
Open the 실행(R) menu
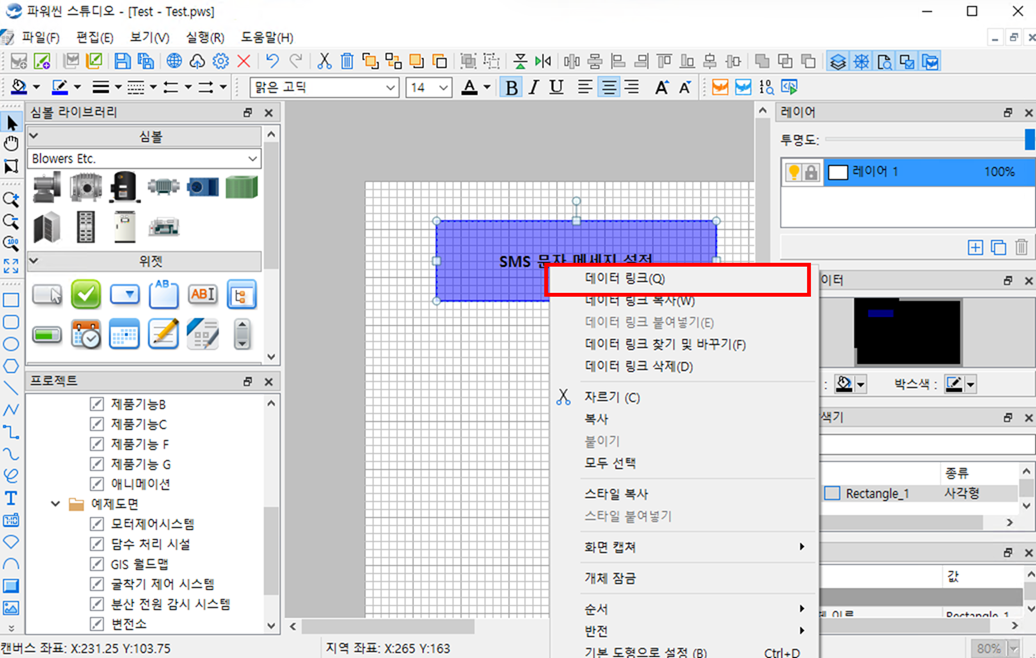tap(205, 37)
